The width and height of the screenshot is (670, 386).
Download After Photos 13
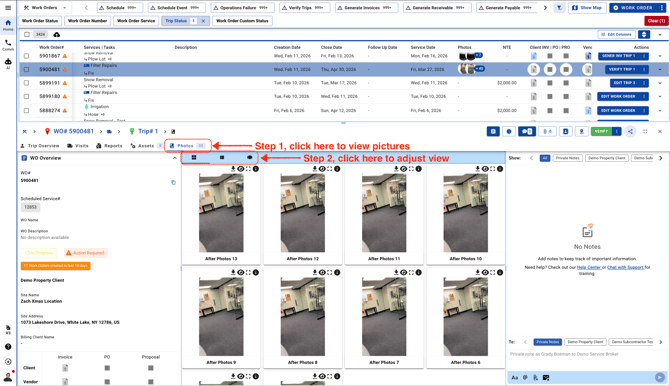(233, 169)
